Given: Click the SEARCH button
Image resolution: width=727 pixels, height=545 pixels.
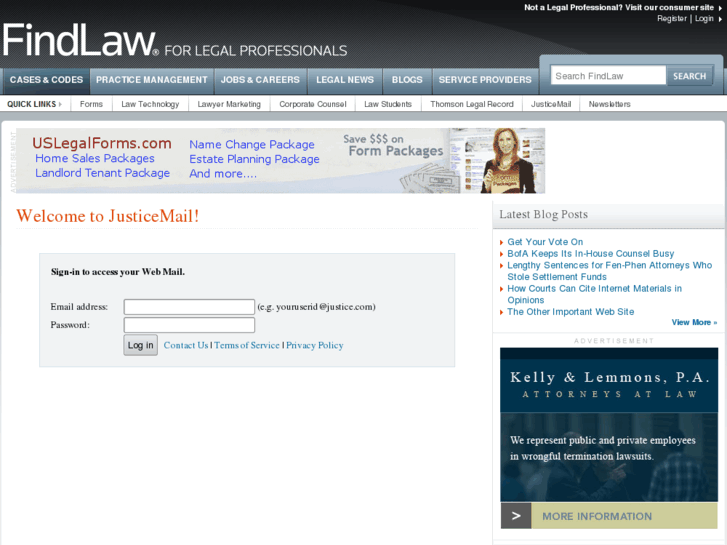Looking at the screenshot, I should coord(689,76).
